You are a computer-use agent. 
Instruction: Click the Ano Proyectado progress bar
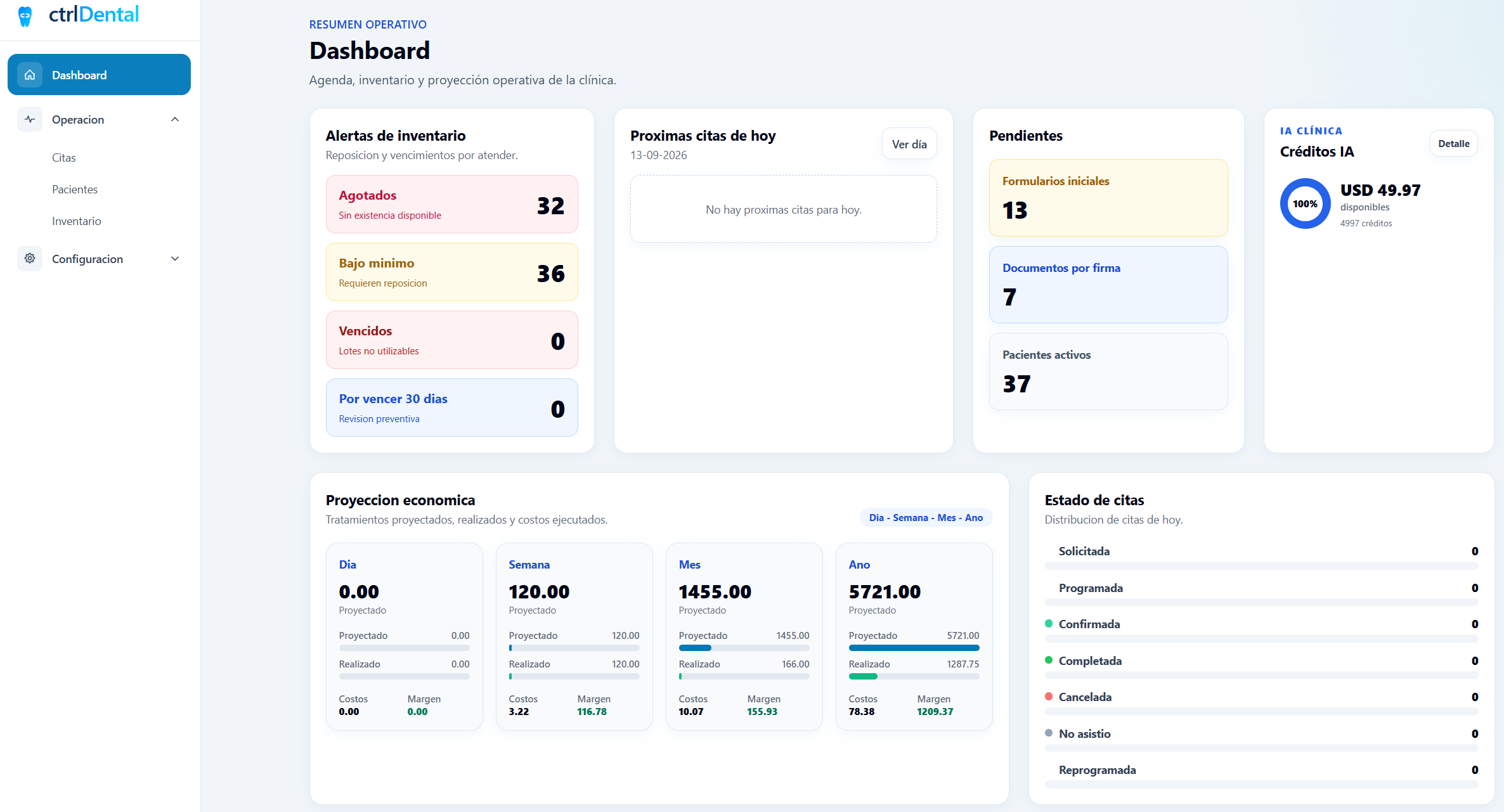click(x=914, y=648)
